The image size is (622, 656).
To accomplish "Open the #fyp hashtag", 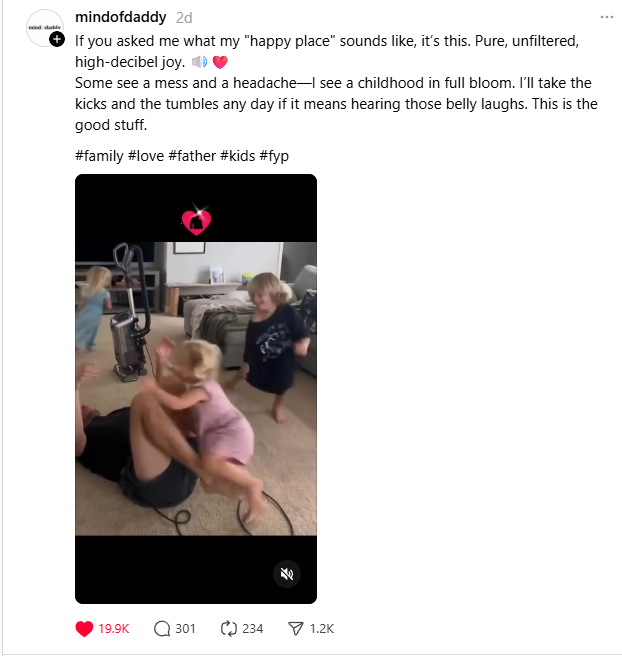I will (x=274, y=156).
